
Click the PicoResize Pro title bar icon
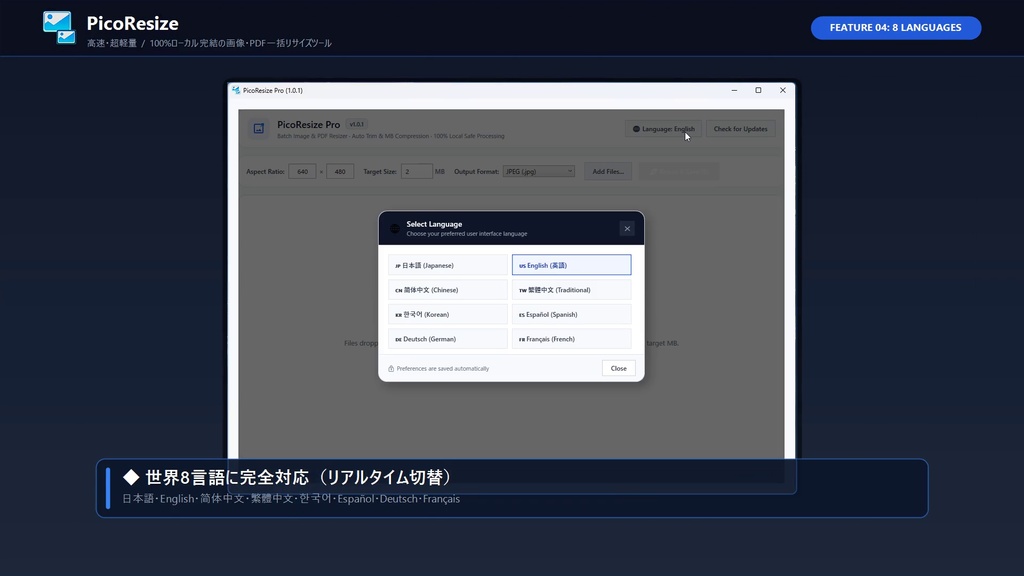coord(236,90)
